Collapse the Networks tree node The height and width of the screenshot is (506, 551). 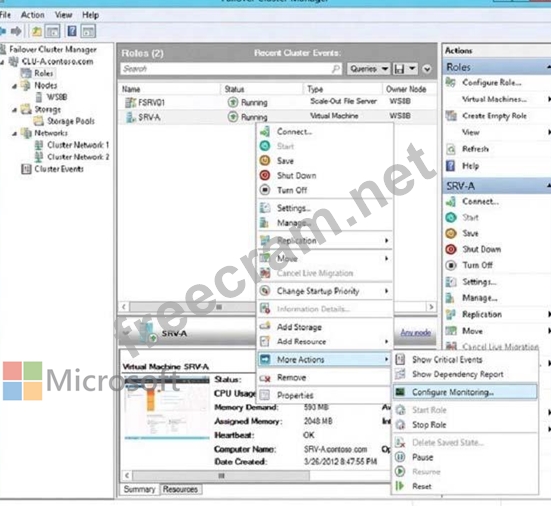pyautogui.click(x=14, y=134)
